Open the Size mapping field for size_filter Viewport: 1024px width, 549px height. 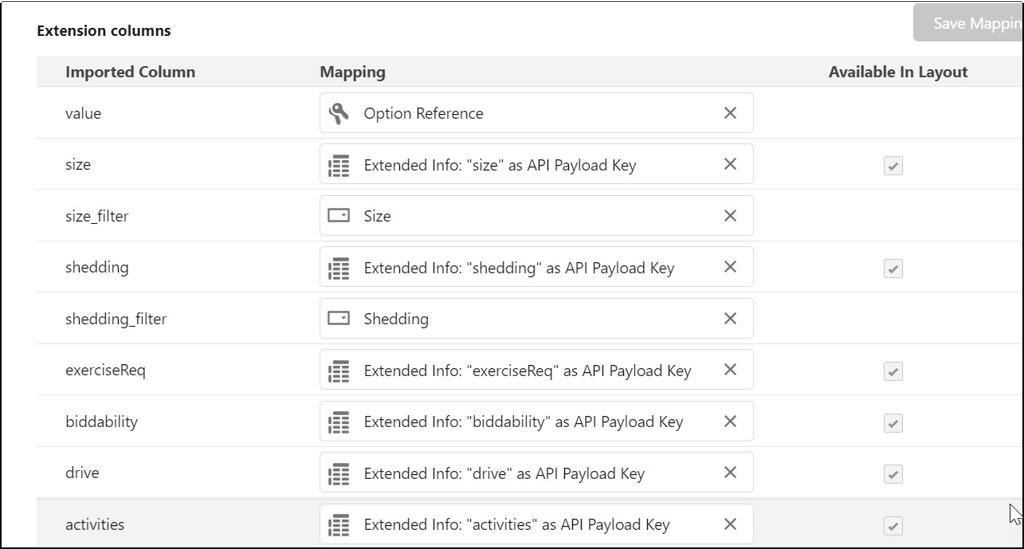(536, 215)
